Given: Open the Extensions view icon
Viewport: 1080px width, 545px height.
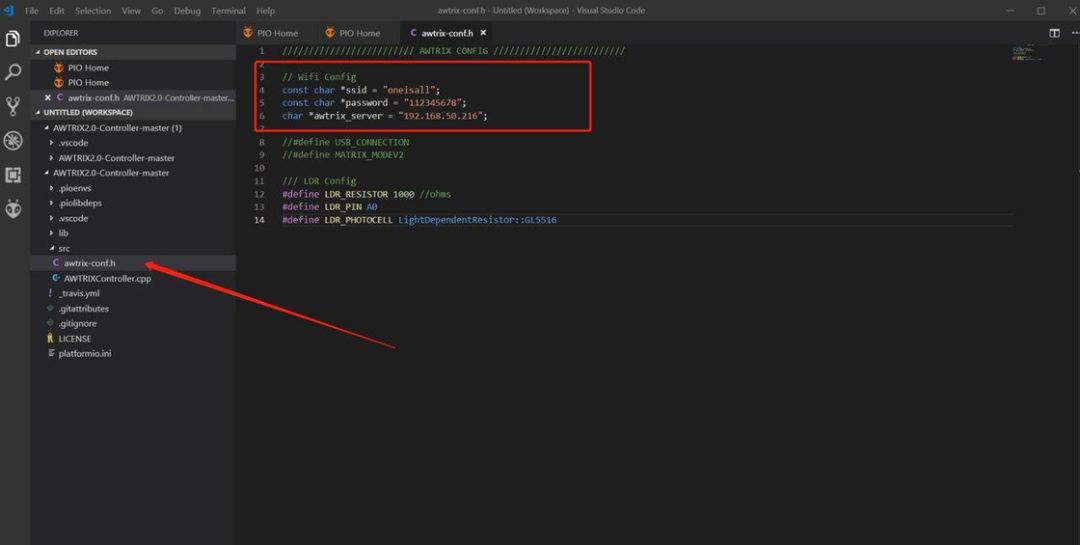Looking at the screenshot, I should pyautogui.click(x=13, y=175).
